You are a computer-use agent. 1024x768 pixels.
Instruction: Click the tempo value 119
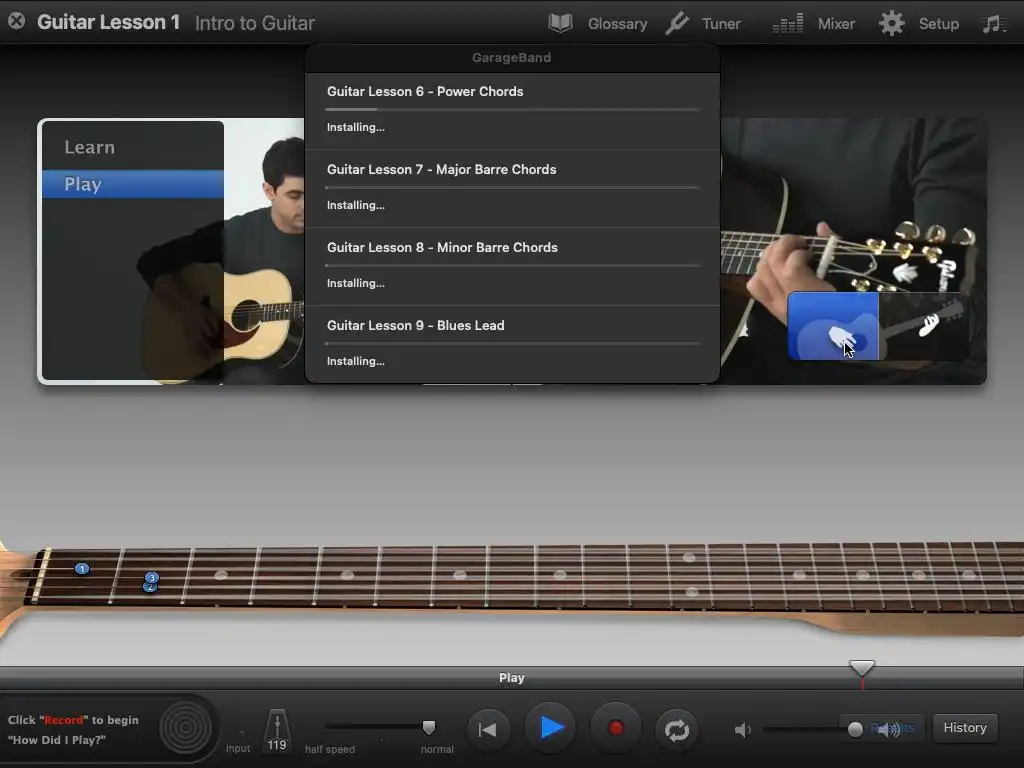277,745
